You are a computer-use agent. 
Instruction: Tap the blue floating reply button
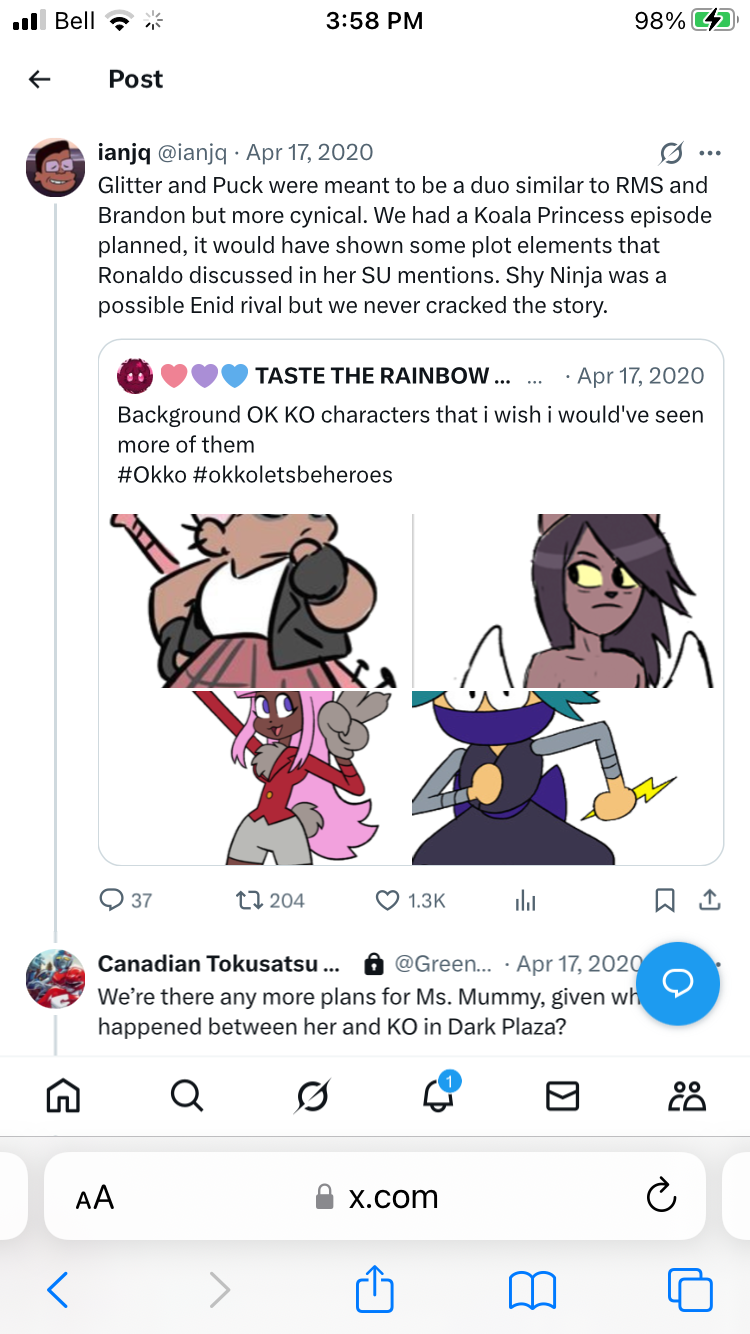(x=678, y=984)
